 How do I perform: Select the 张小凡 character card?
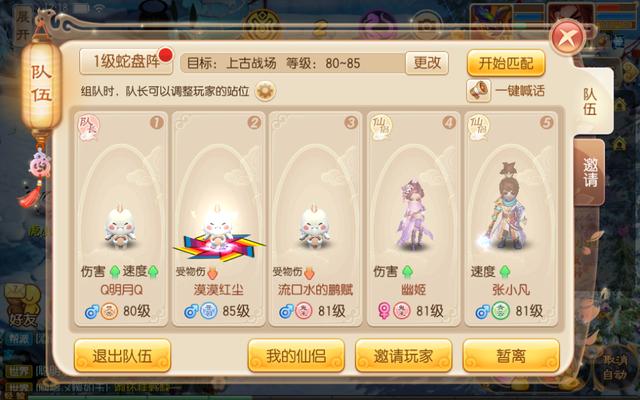511,219
